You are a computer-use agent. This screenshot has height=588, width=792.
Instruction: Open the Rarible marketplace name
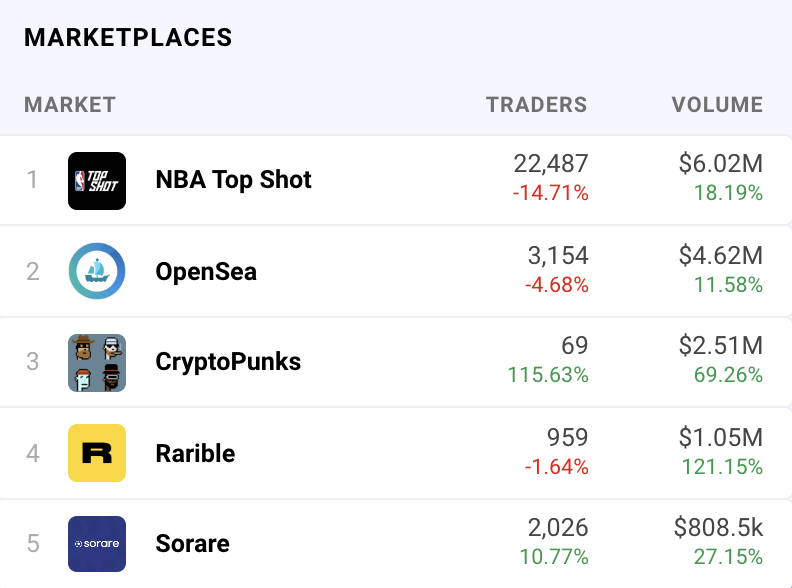195,453
